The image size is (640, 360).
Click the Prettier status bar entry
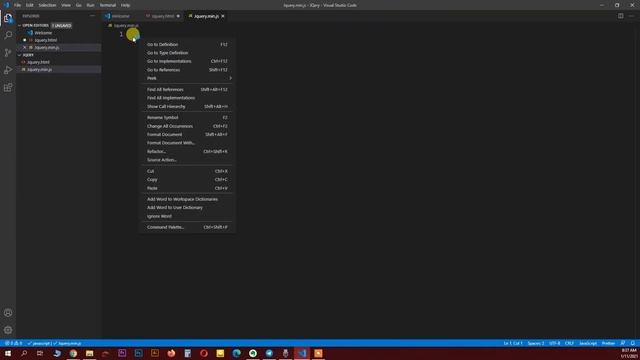(608, 343)
